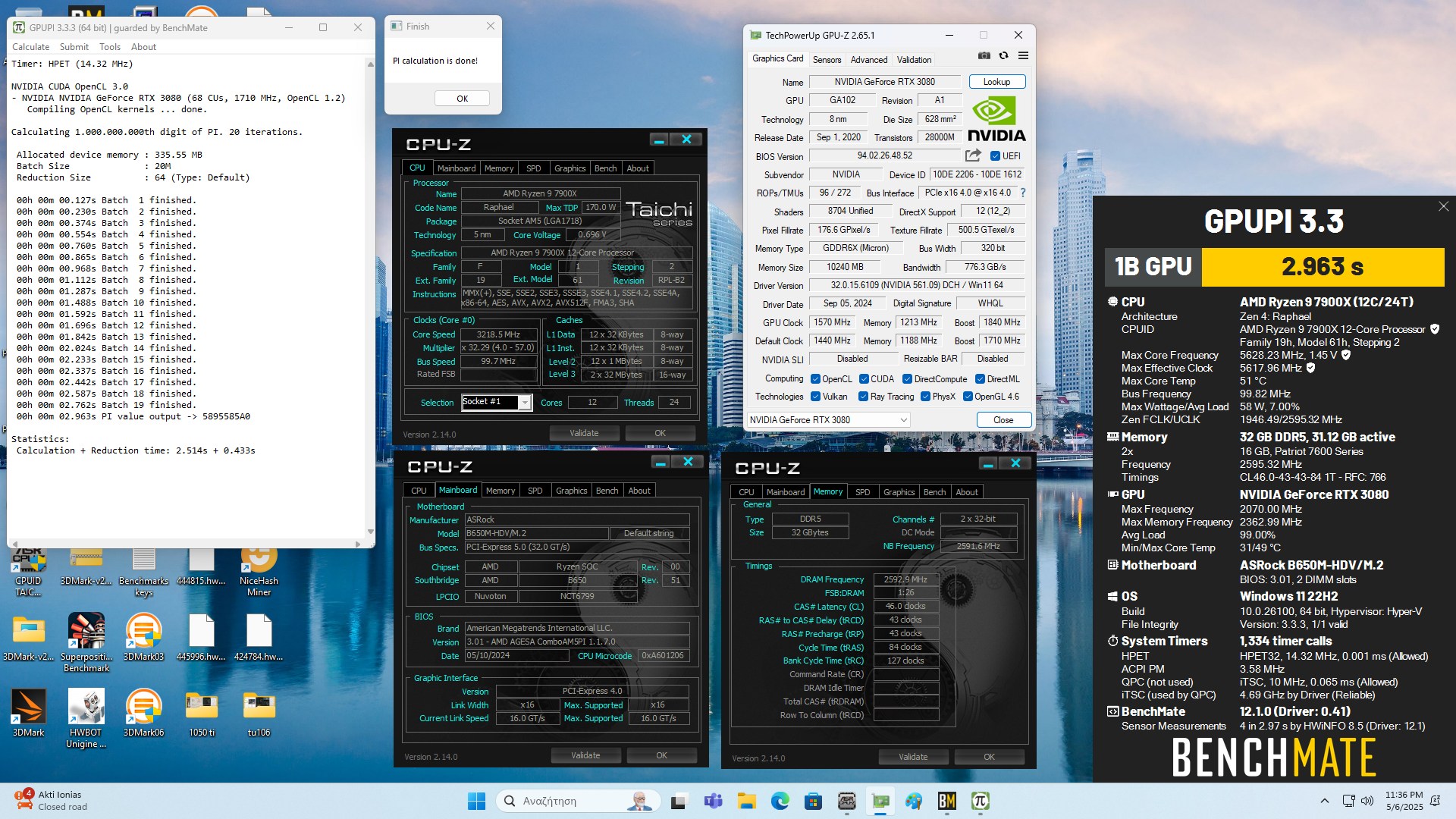Click GPUPI horizontal scrollbar right arrow
The image size is (1456, 819).
coord(357,543)
